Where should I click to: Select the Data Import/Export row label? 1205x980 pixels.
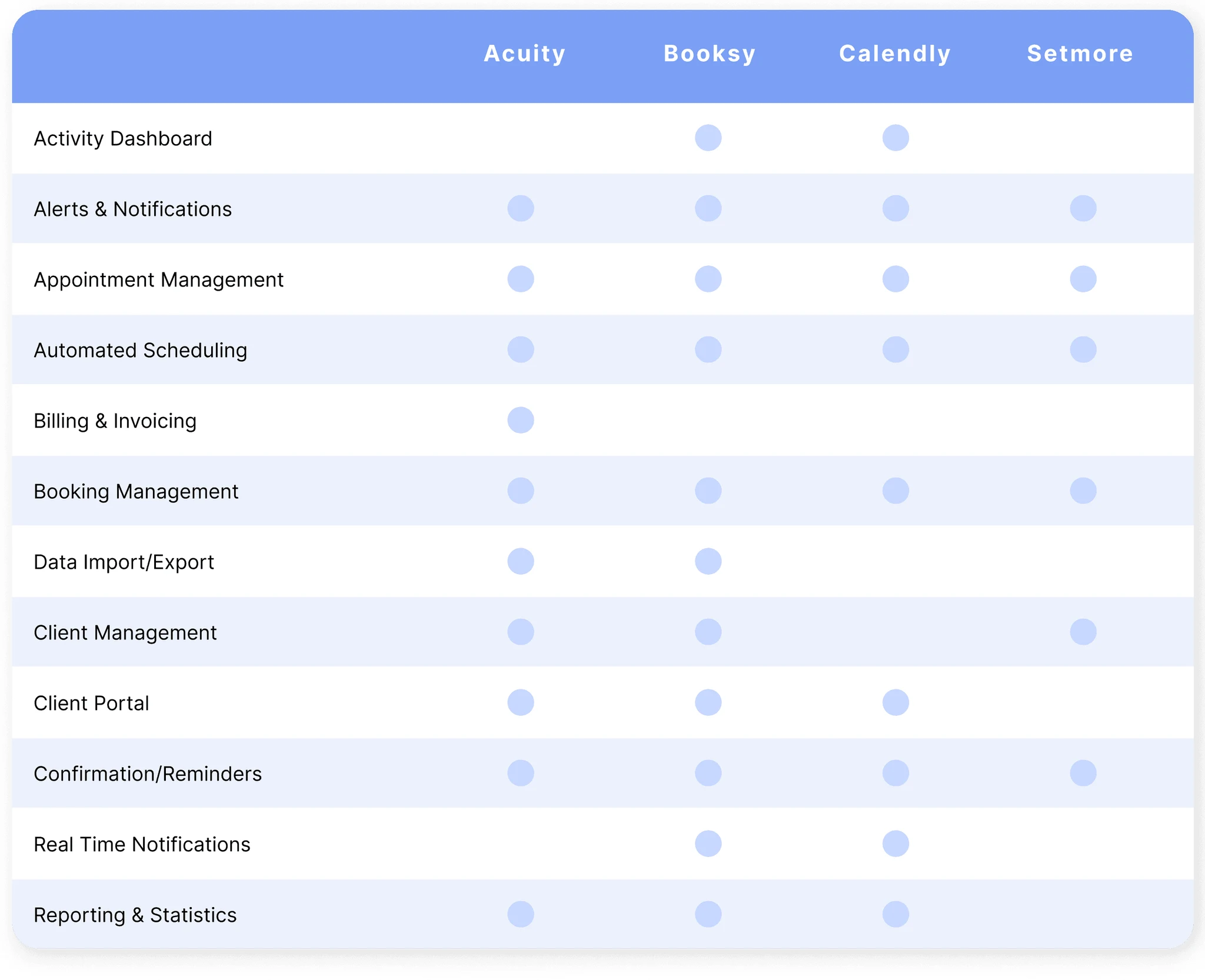pyautogui.click(x=124, y=562)
